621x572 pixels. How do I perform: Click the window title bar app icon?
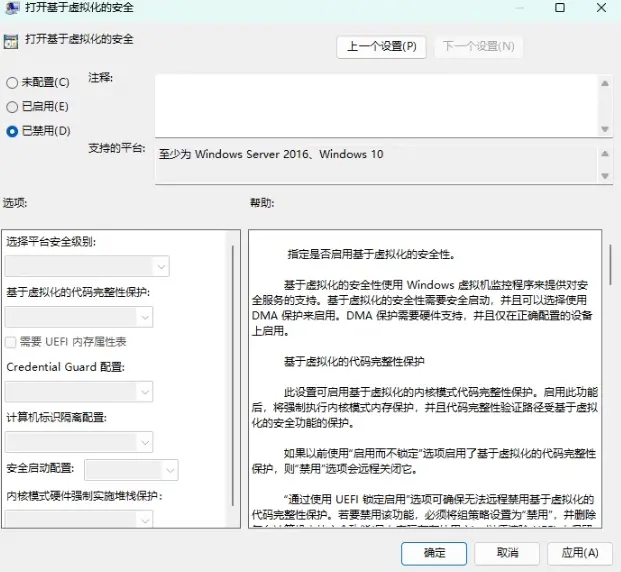pos(11,8)
